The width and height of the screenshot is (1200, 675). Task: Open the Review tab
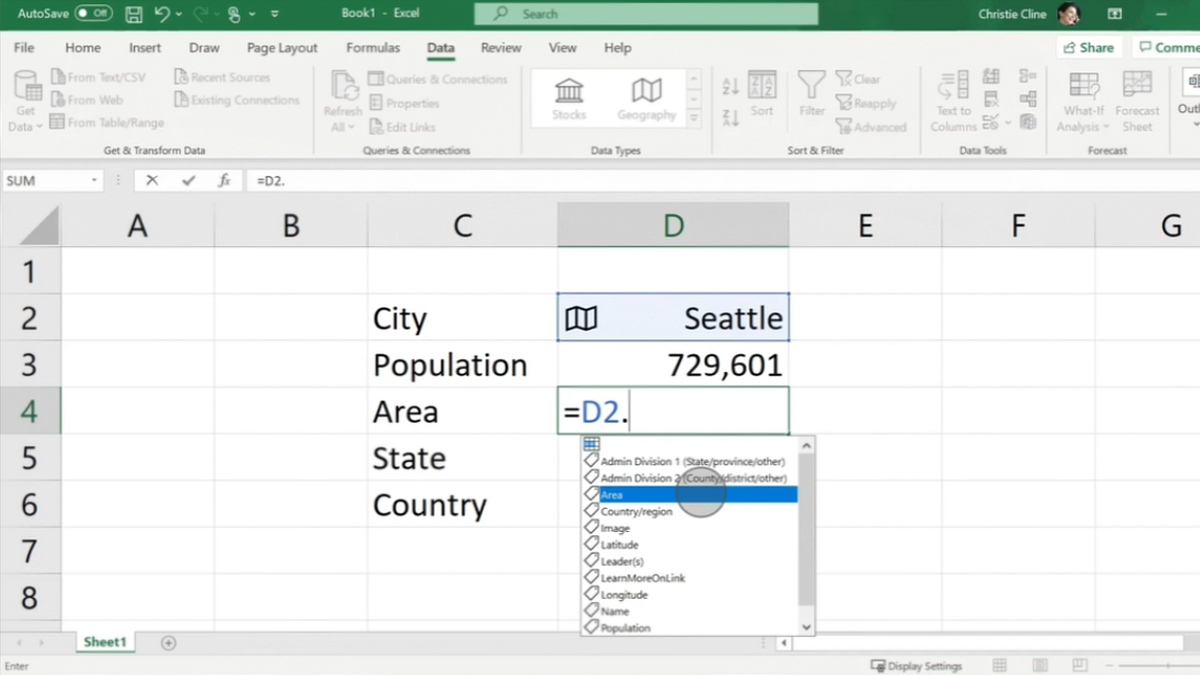(x=501, y=47)
